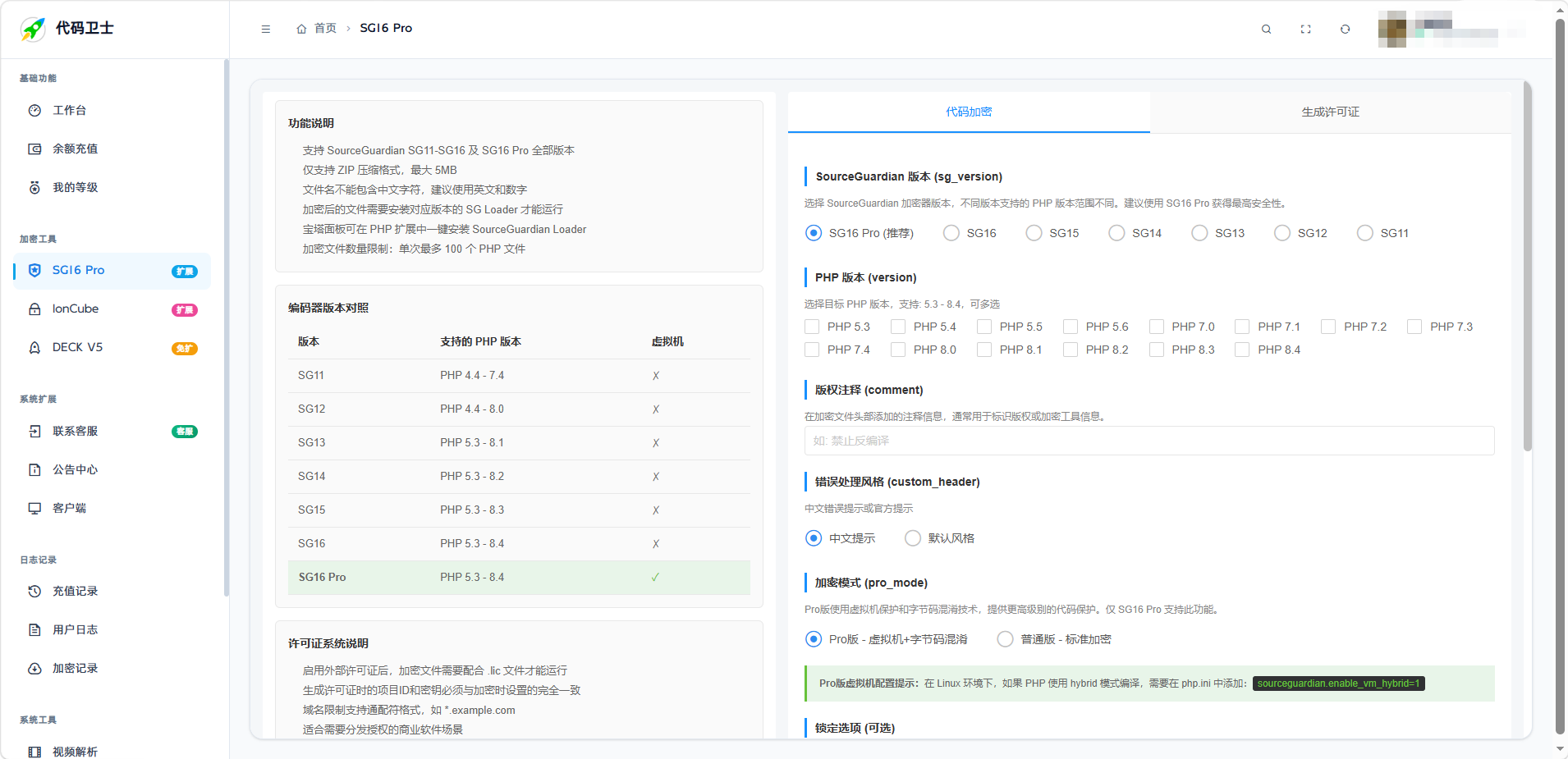Click the 用户日志 file icon
1568x759 pixels.
point(34,630)
